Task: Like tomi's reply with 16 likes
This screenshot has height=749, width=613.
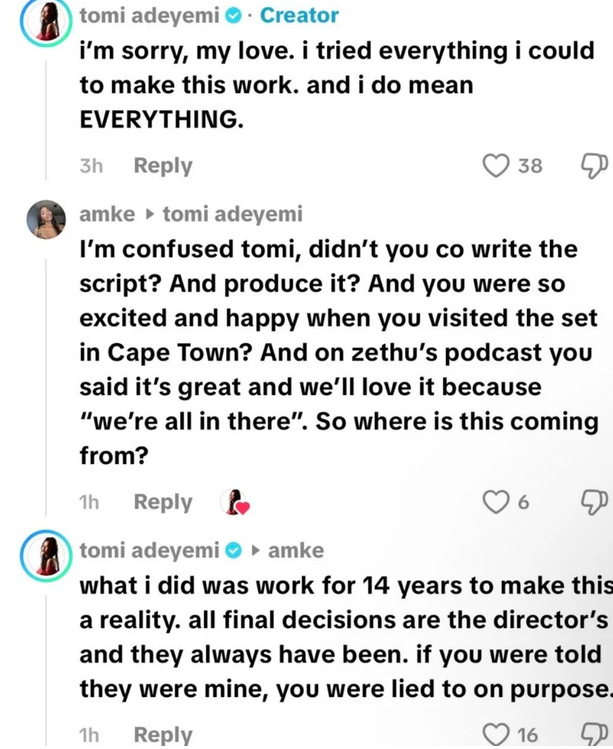Action: click(495, 734)
